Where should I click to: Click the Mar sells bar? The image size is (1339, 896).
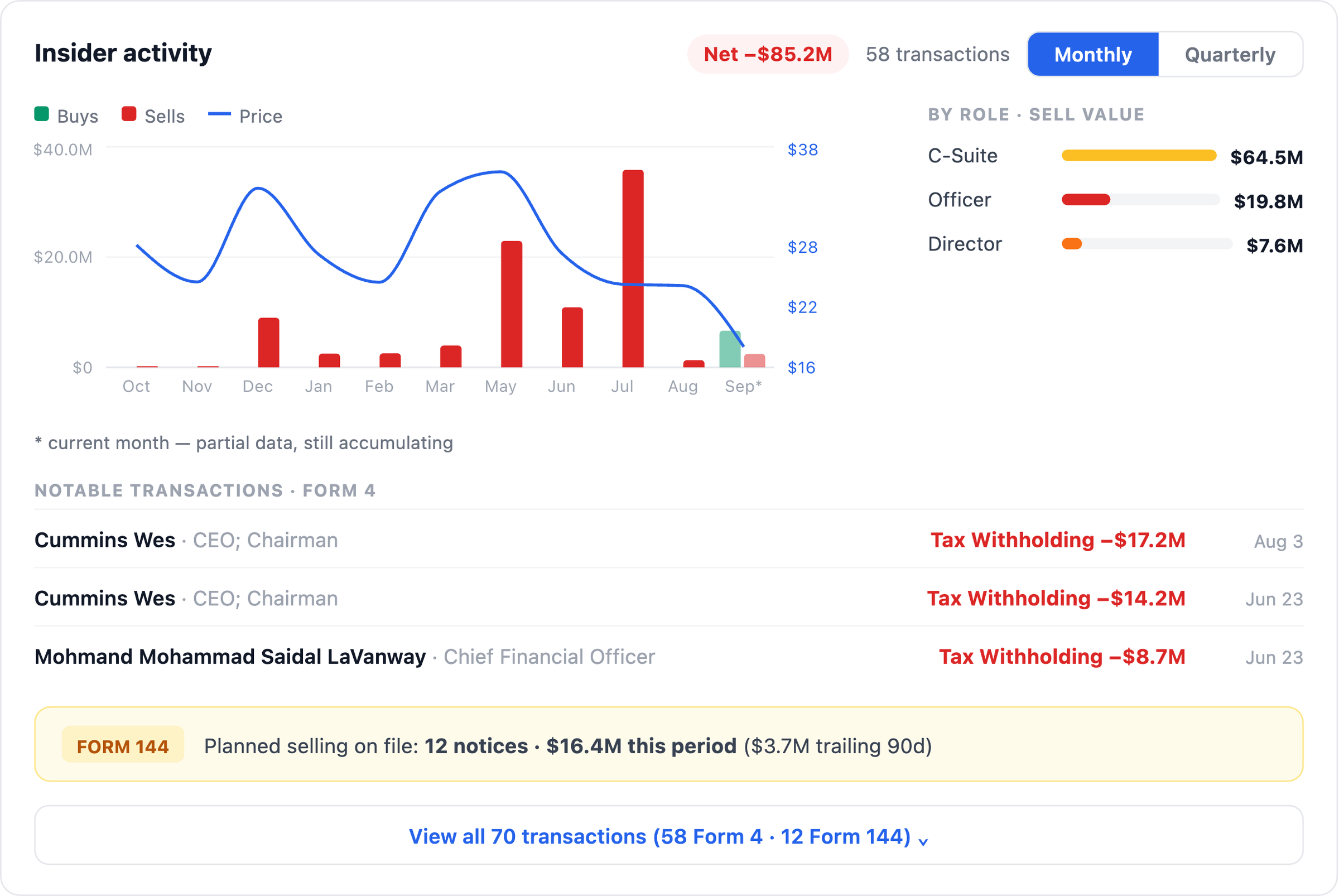click(451, 357)
